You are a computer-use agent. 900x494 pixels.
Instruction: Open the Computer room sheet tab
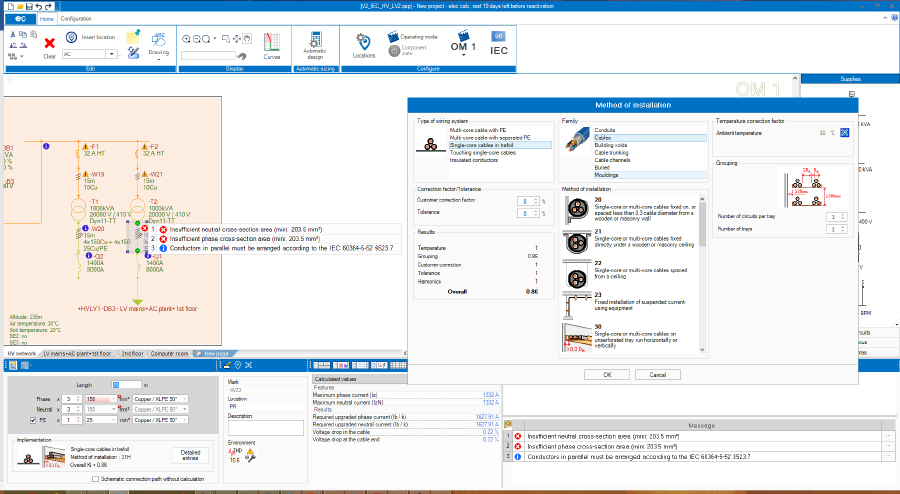coord(169,353)
